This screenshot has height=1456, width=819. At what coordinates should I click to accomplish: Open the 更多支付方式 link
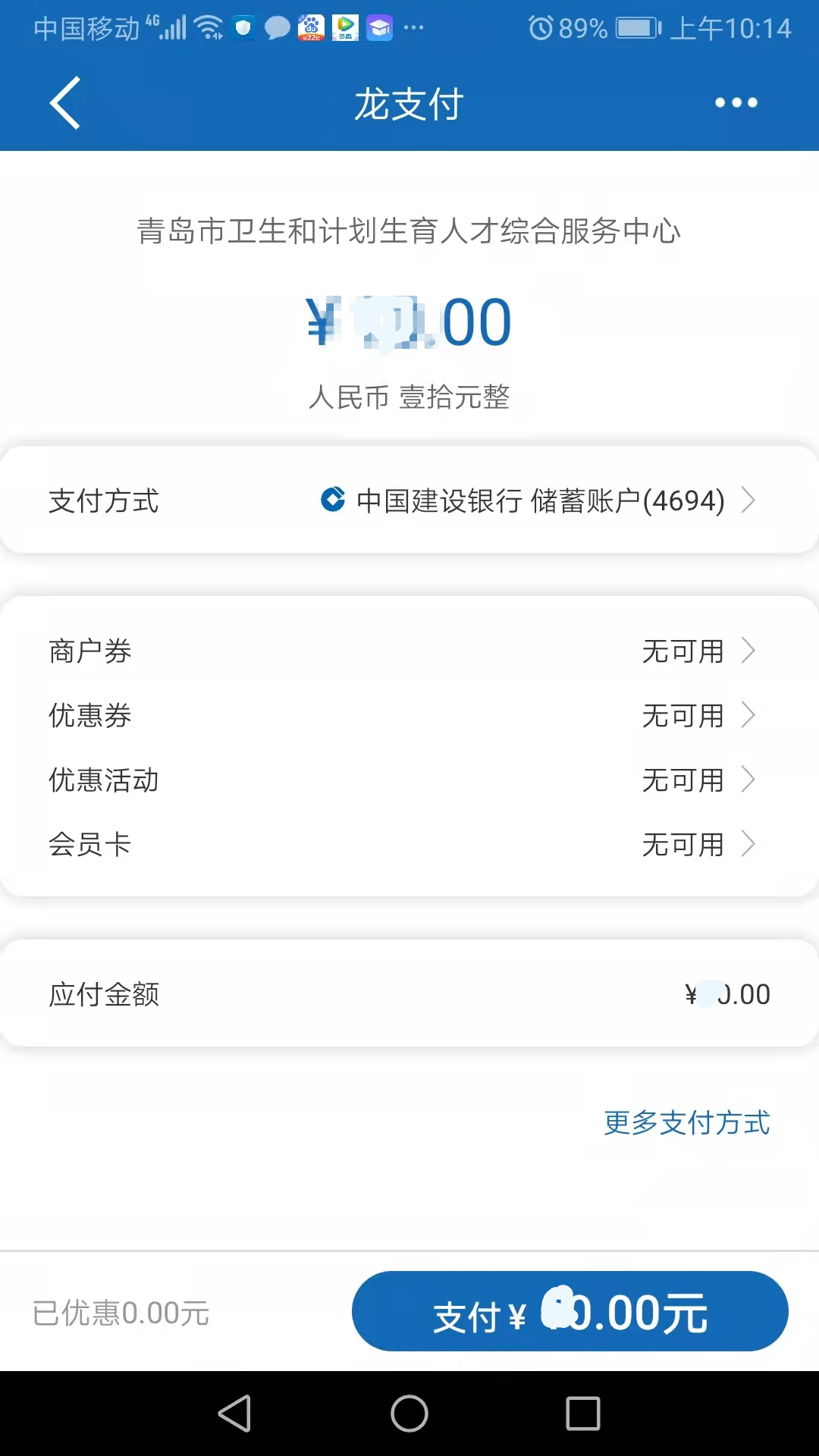[x=686, y=1122]
